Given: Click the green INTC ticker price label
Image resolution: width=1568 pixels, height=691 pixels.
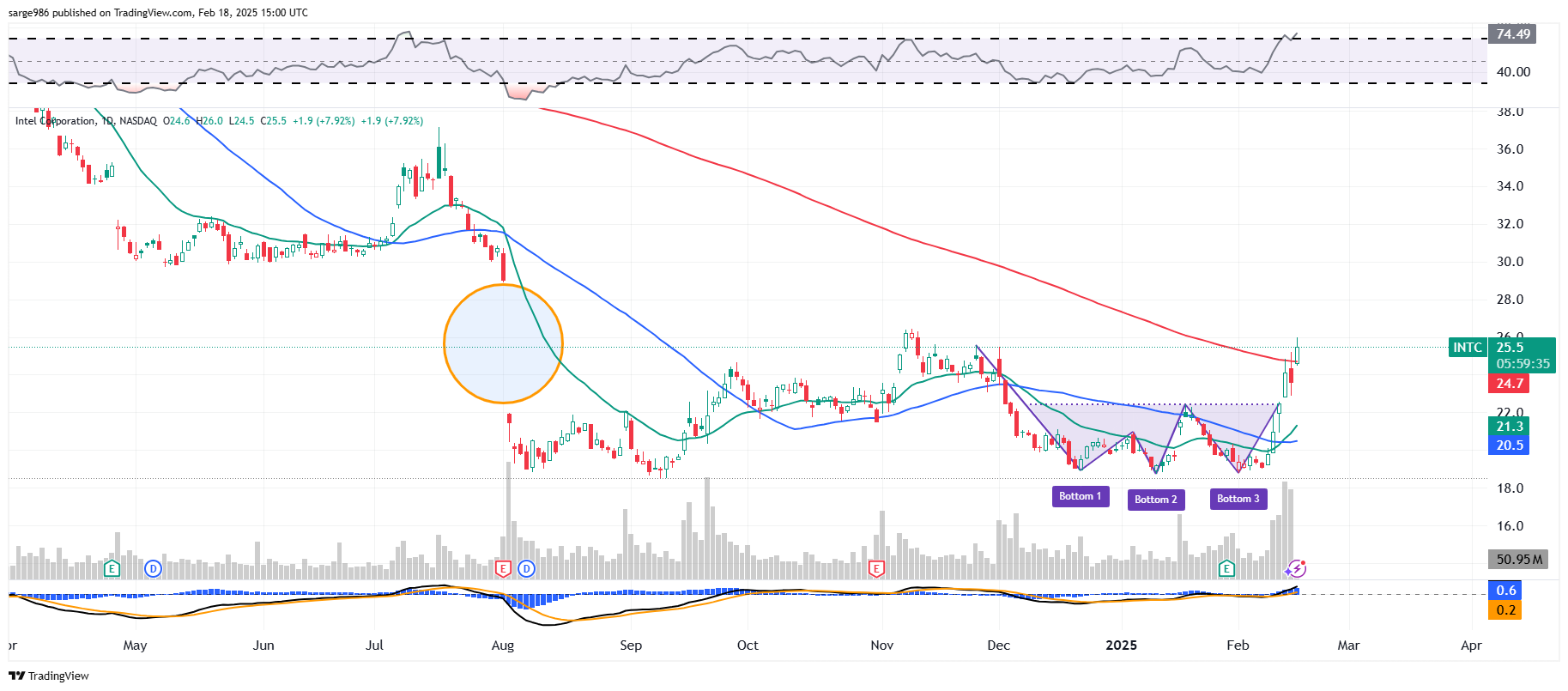Looking at the screenshot, I should click(1468, 348).
